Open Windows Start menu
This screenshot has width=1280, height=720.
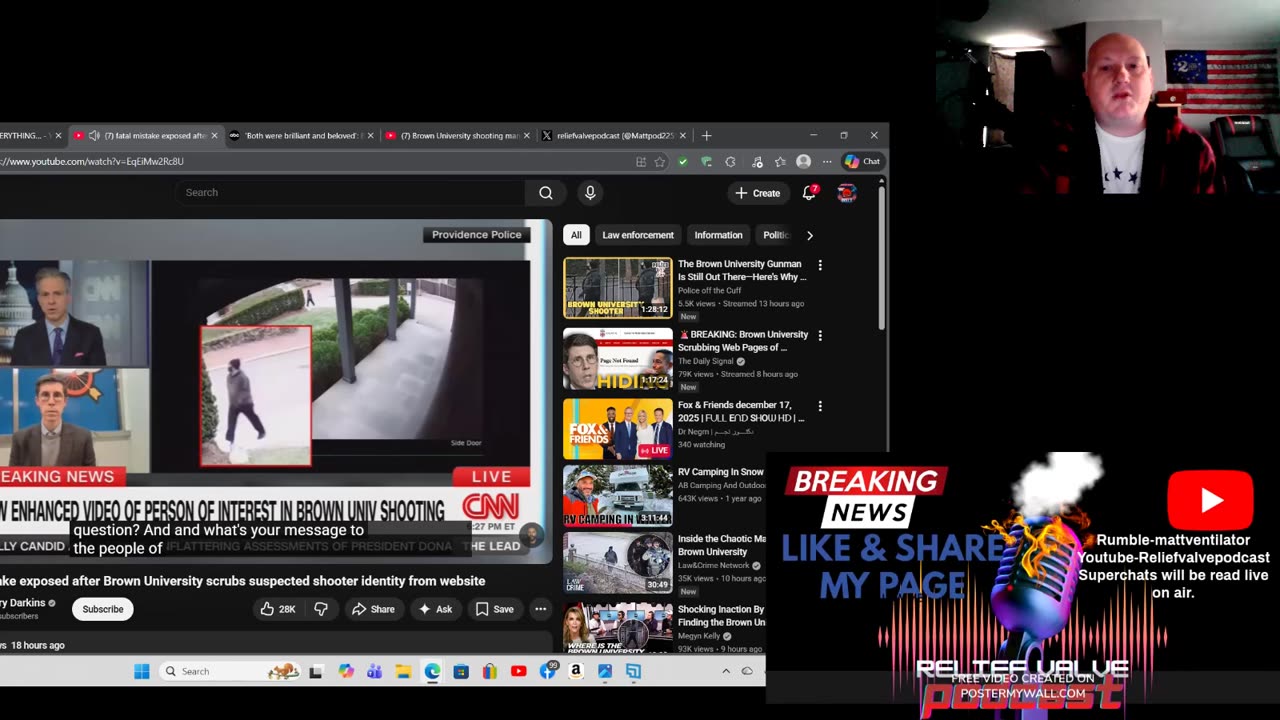[142, 671]
